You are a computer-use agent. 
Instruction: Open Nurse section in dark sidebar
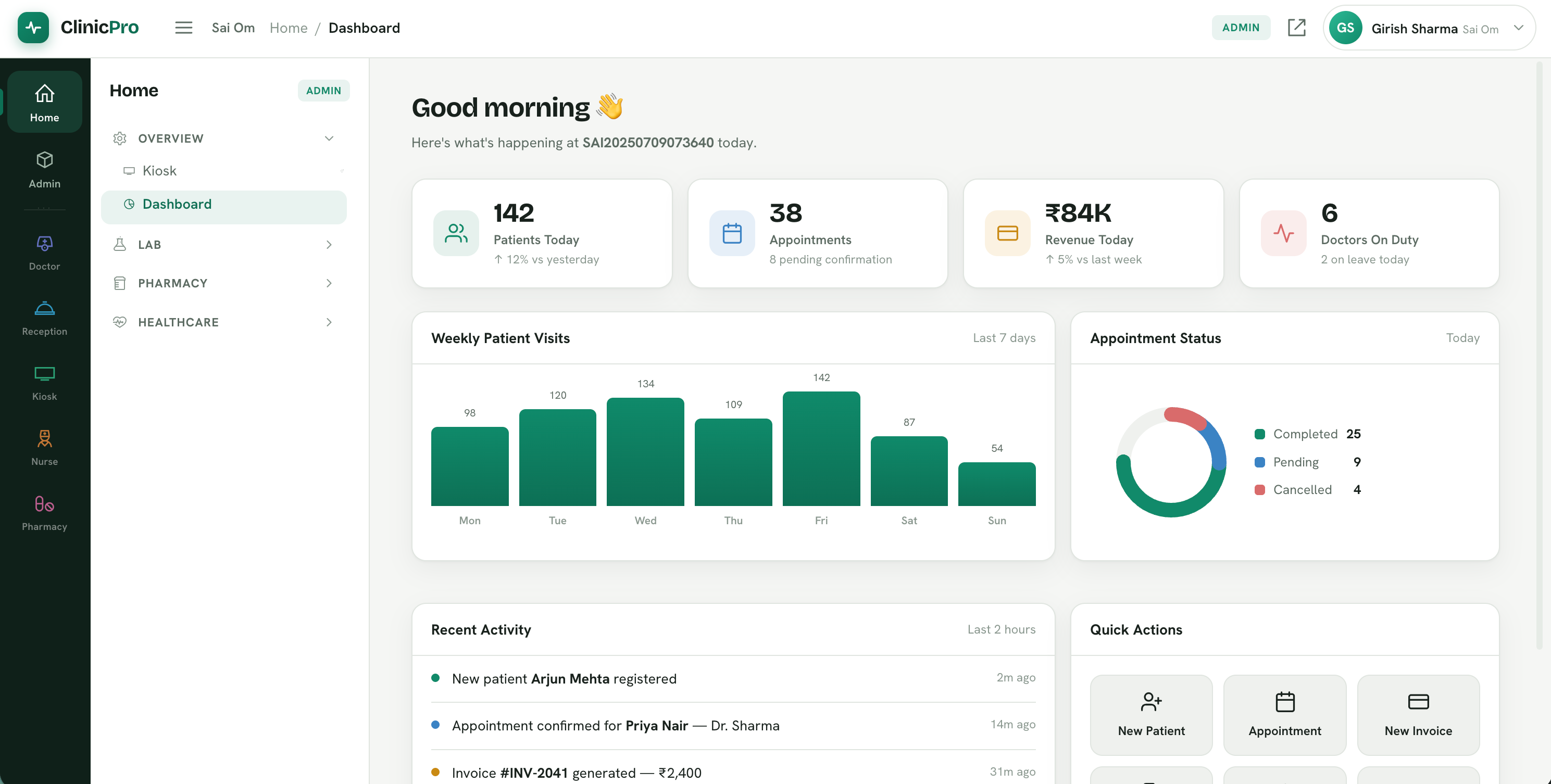(x=45, y=448)
